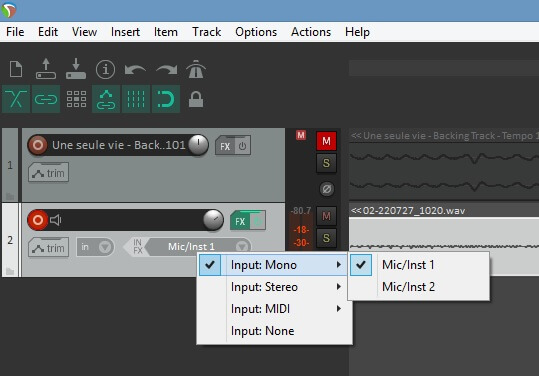Image resolution: width=539 pixels, height=376 pixels.
Task: Open FX chain for track 1
Action: tap(225, 146)
